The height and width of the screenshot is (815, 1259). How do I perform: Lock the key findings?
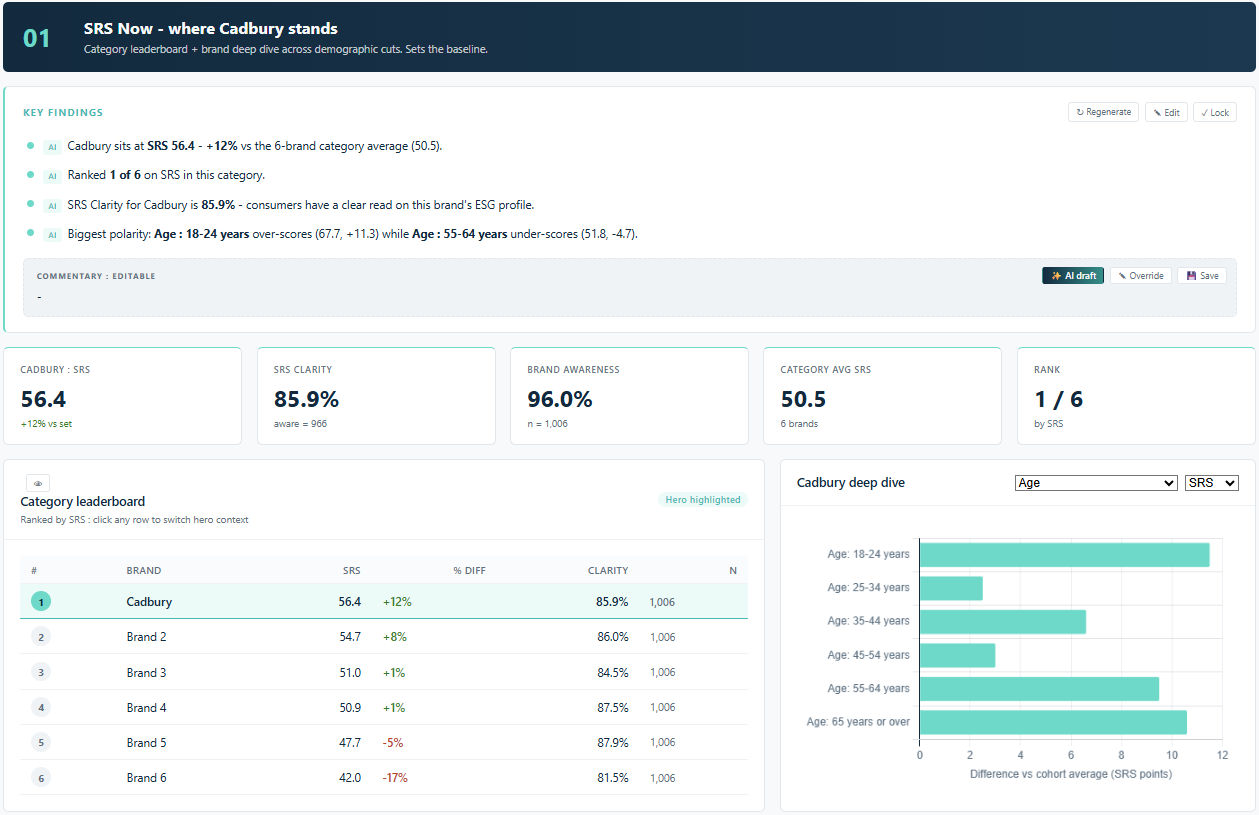(1215, 112)
